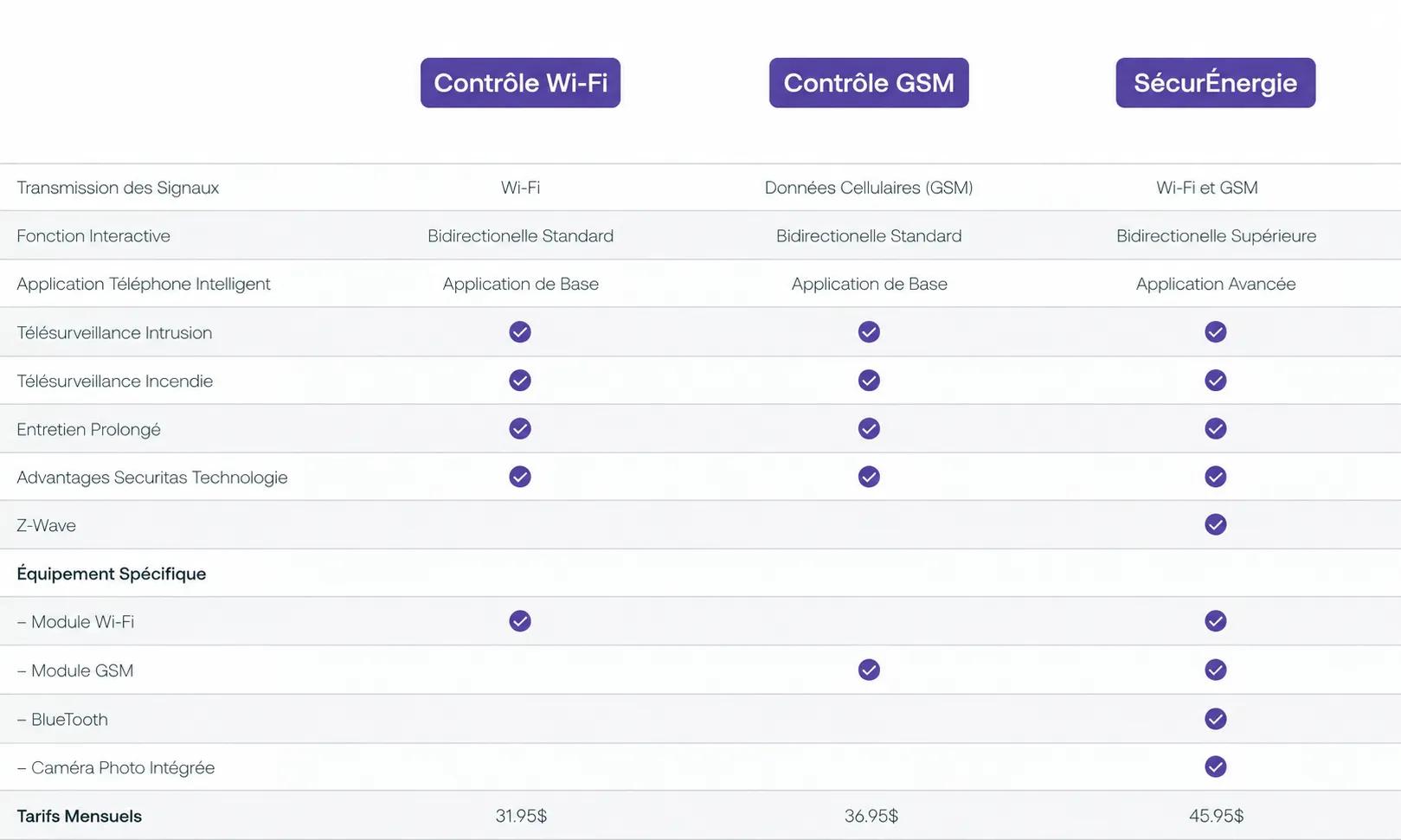Click Entretien Prolongé checkmark for SécurÉnergie
This screenshot has height=840, width=1401.
pyautogui.click(x=1216, y=429)
